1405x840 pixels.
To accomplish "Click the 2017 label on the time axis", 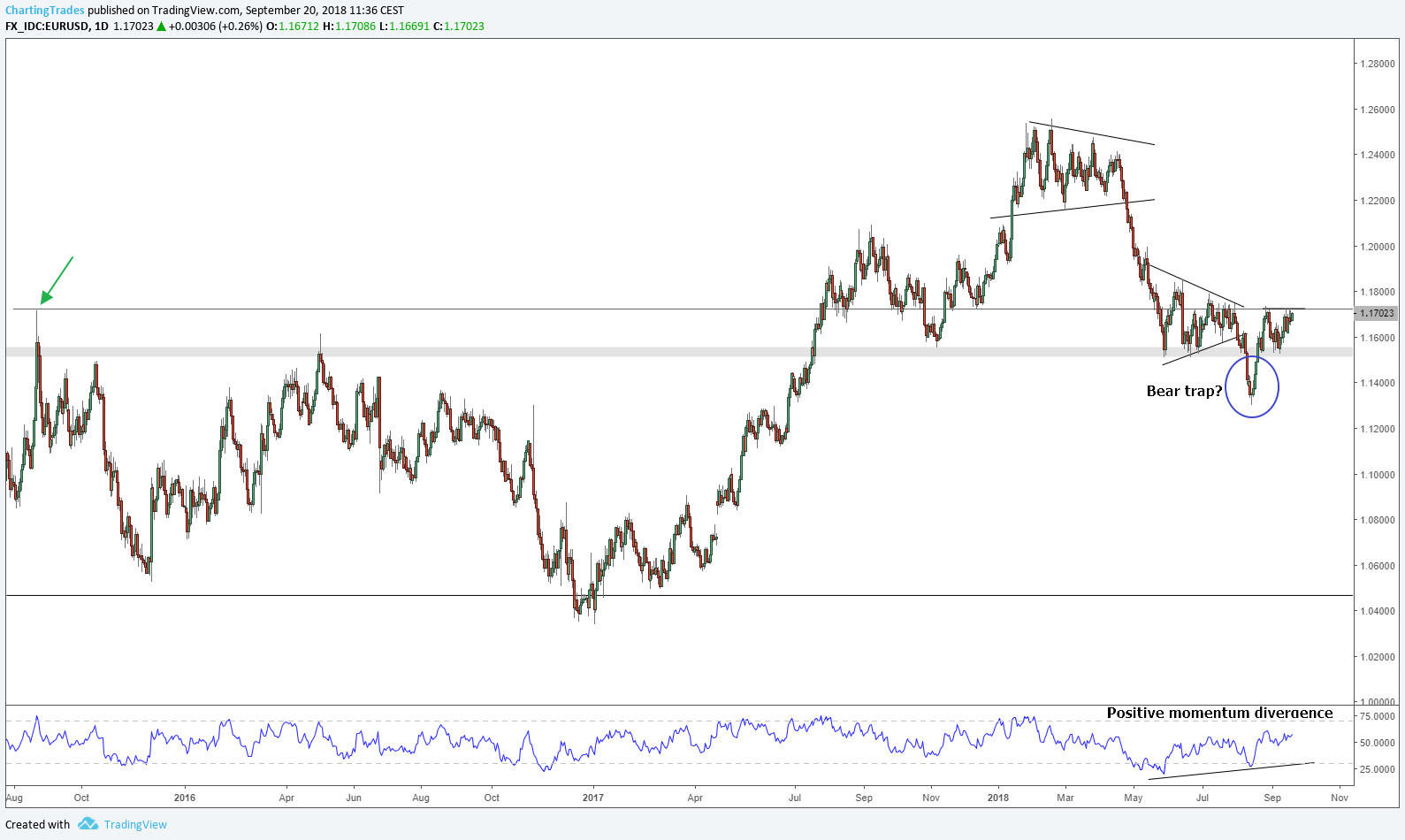I will tap(593, 798).
